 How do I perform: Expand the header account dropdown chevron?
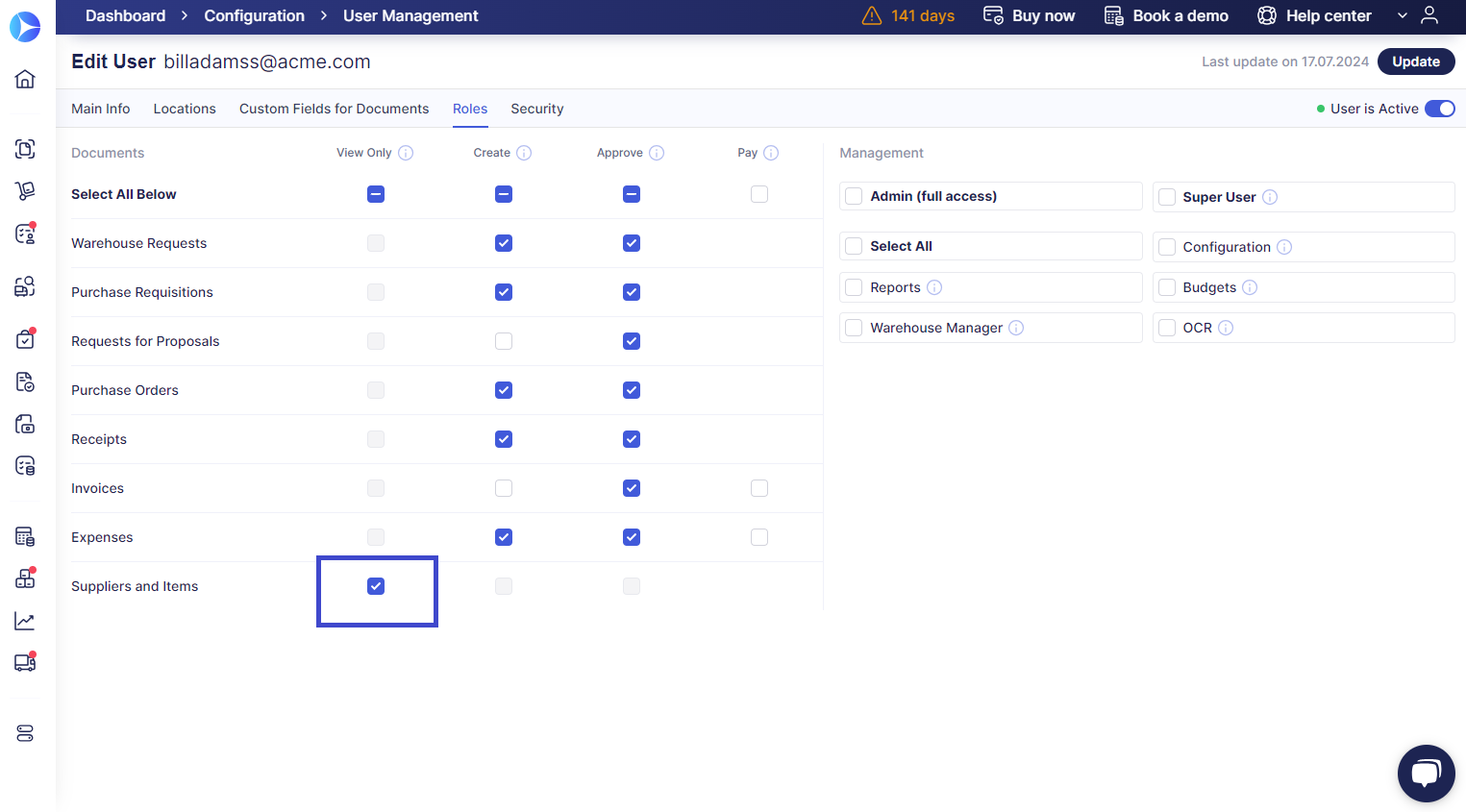pyautogui.click(x=1403, y=15)
